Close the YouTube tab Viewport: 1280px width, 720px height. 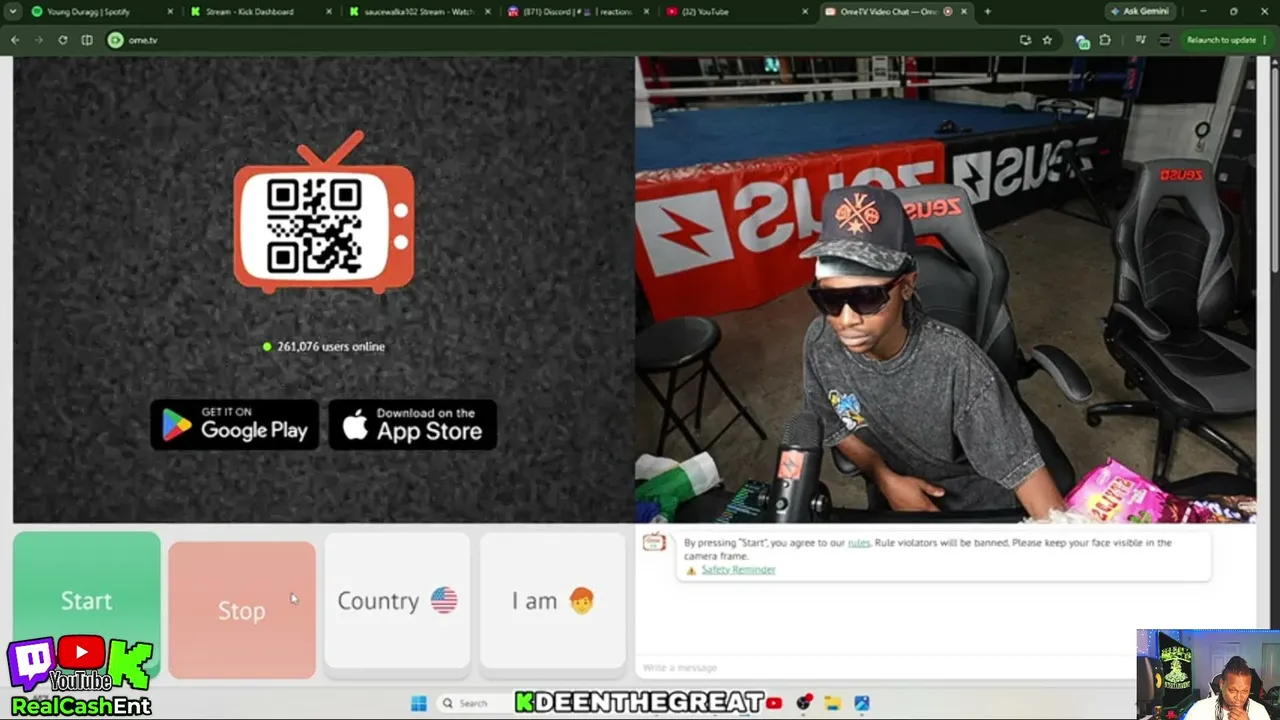805,12
